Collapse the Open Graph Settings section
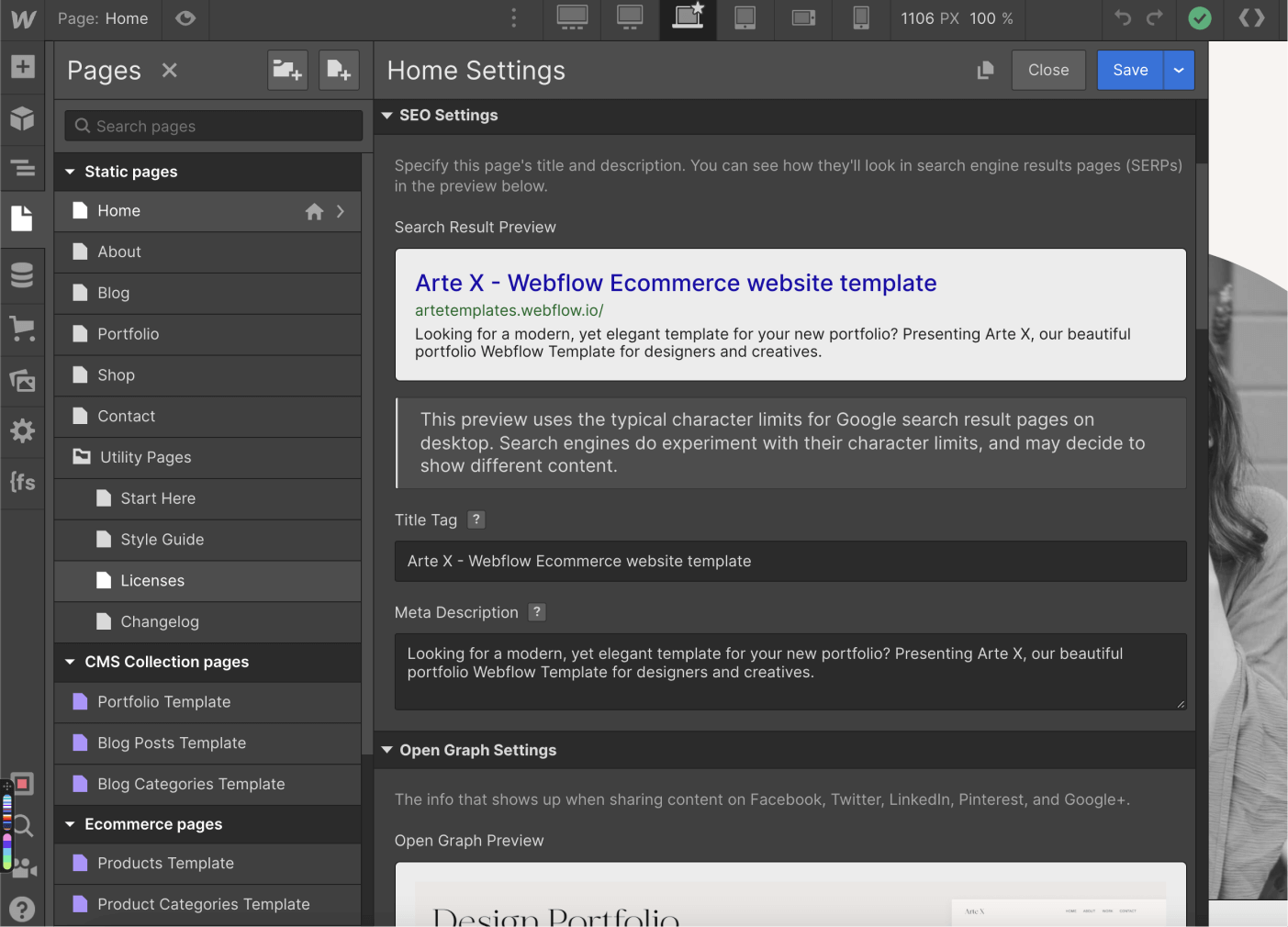 (386, 750)
